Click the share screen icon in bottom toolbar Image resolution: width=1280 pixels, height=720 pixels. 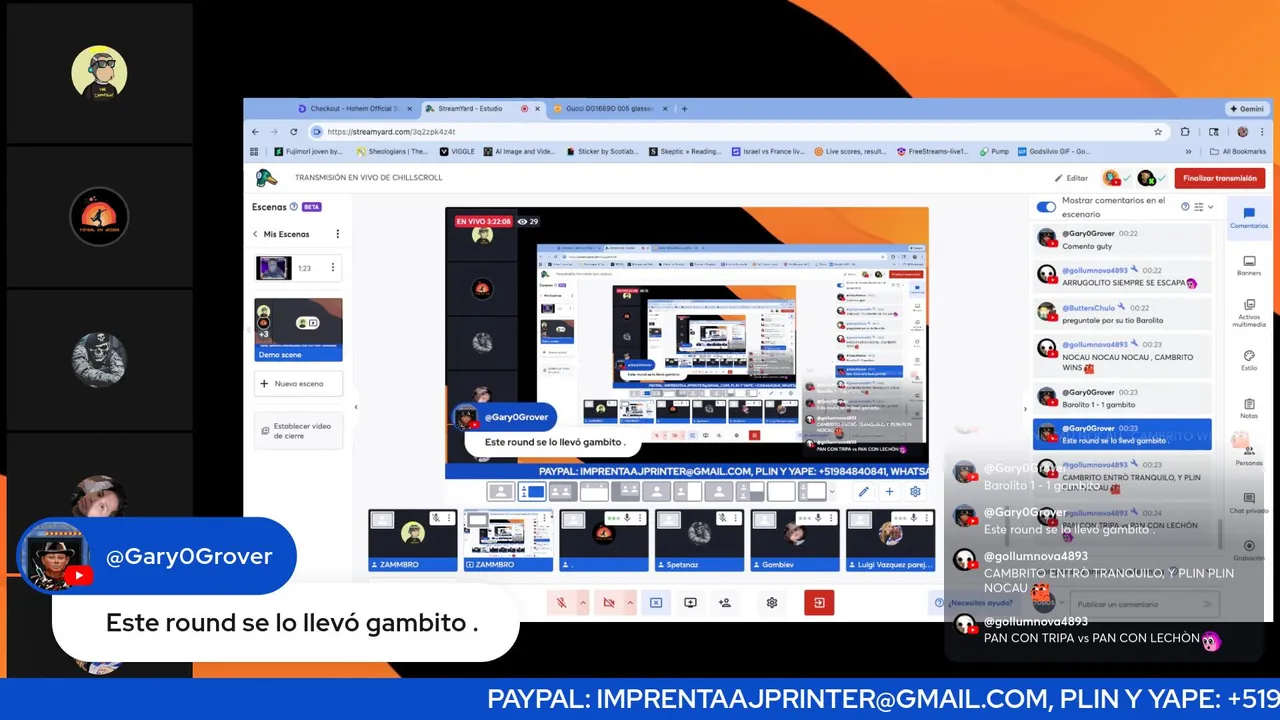(x=690, y=603)
